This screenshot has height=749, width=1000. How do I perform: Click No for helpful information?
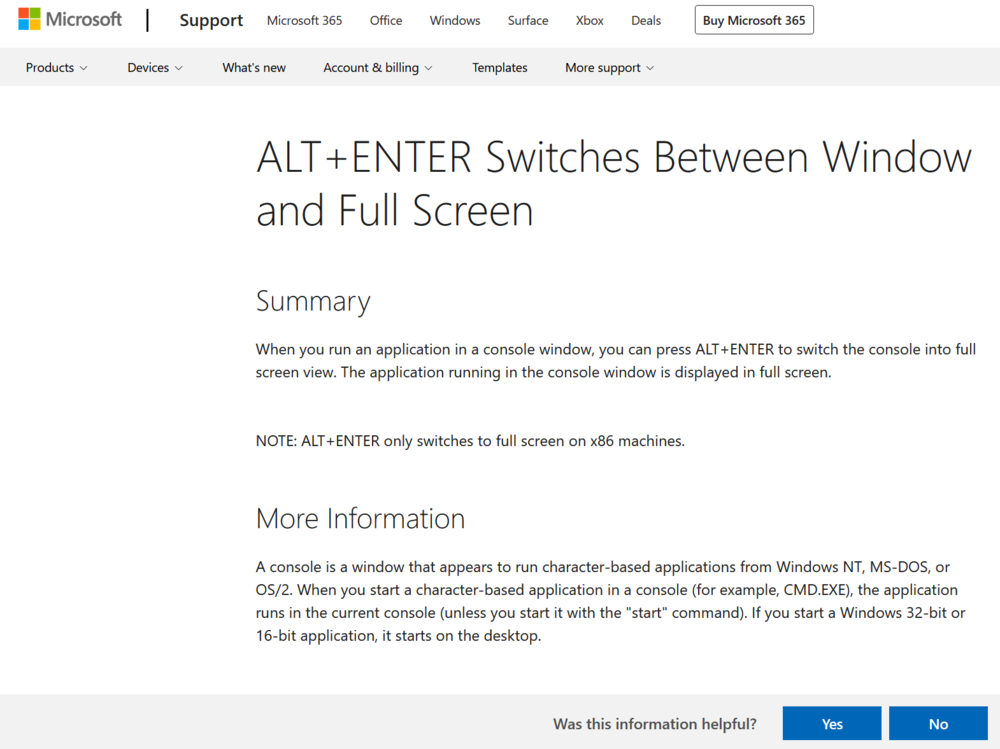(x=938, y=724)
